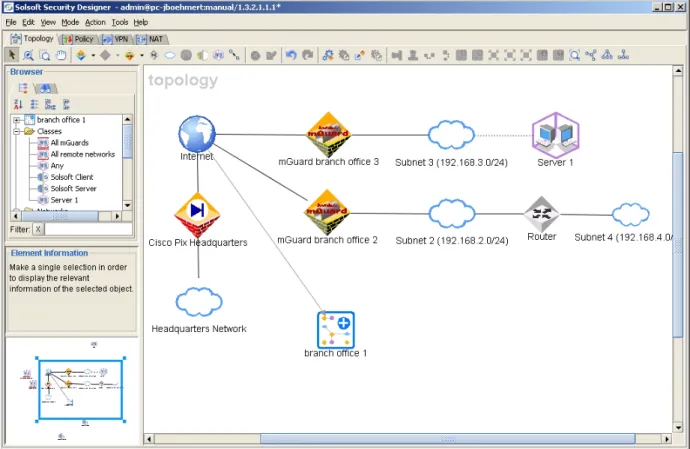This screenshot has height=449, width=690.
Task: Select the arrow pointer tool
Action: [12, 55]
